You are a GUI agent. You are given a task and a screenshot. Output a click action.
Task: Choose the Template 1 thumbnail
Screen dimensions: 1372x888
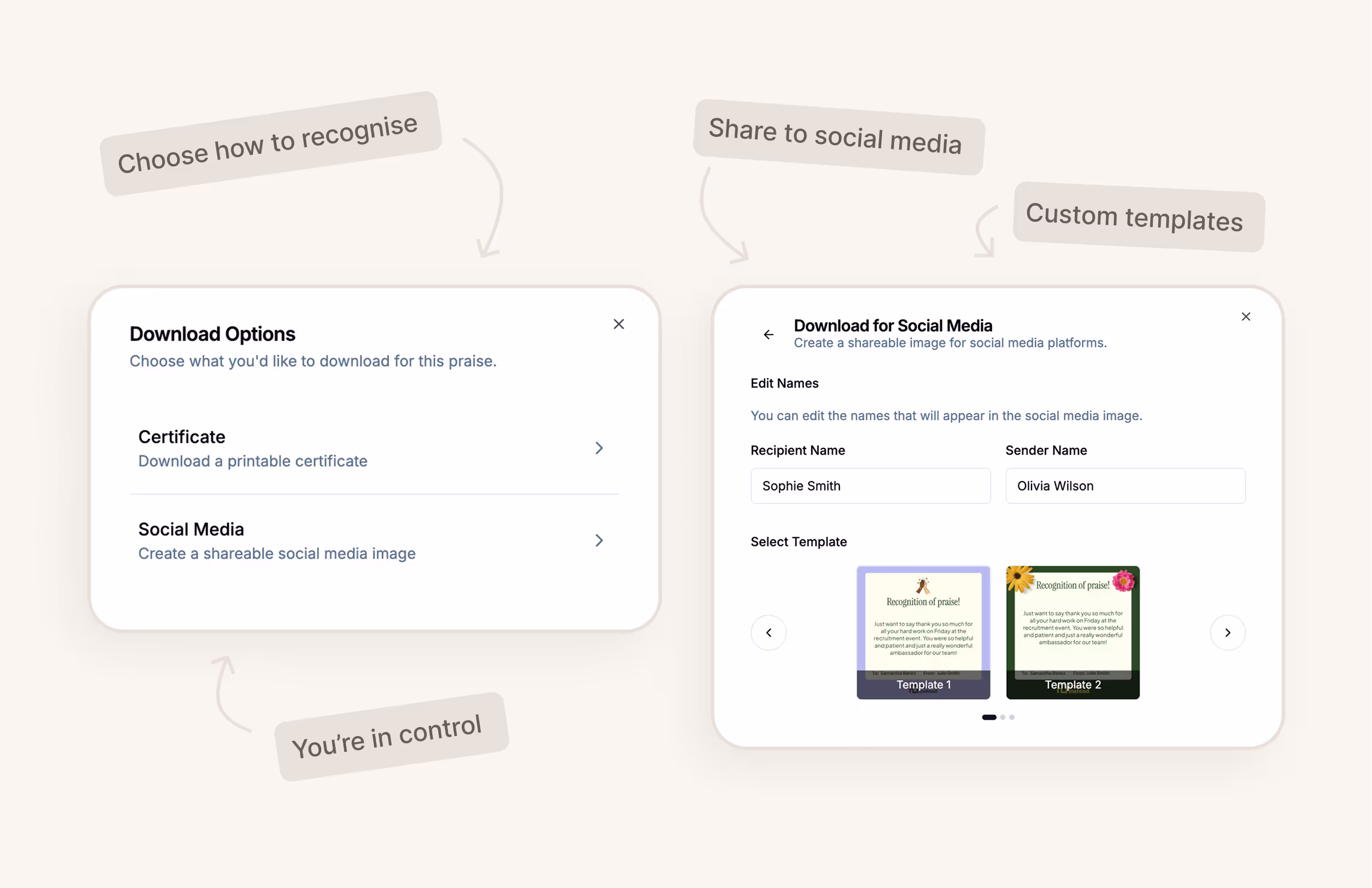pos(923,632)
